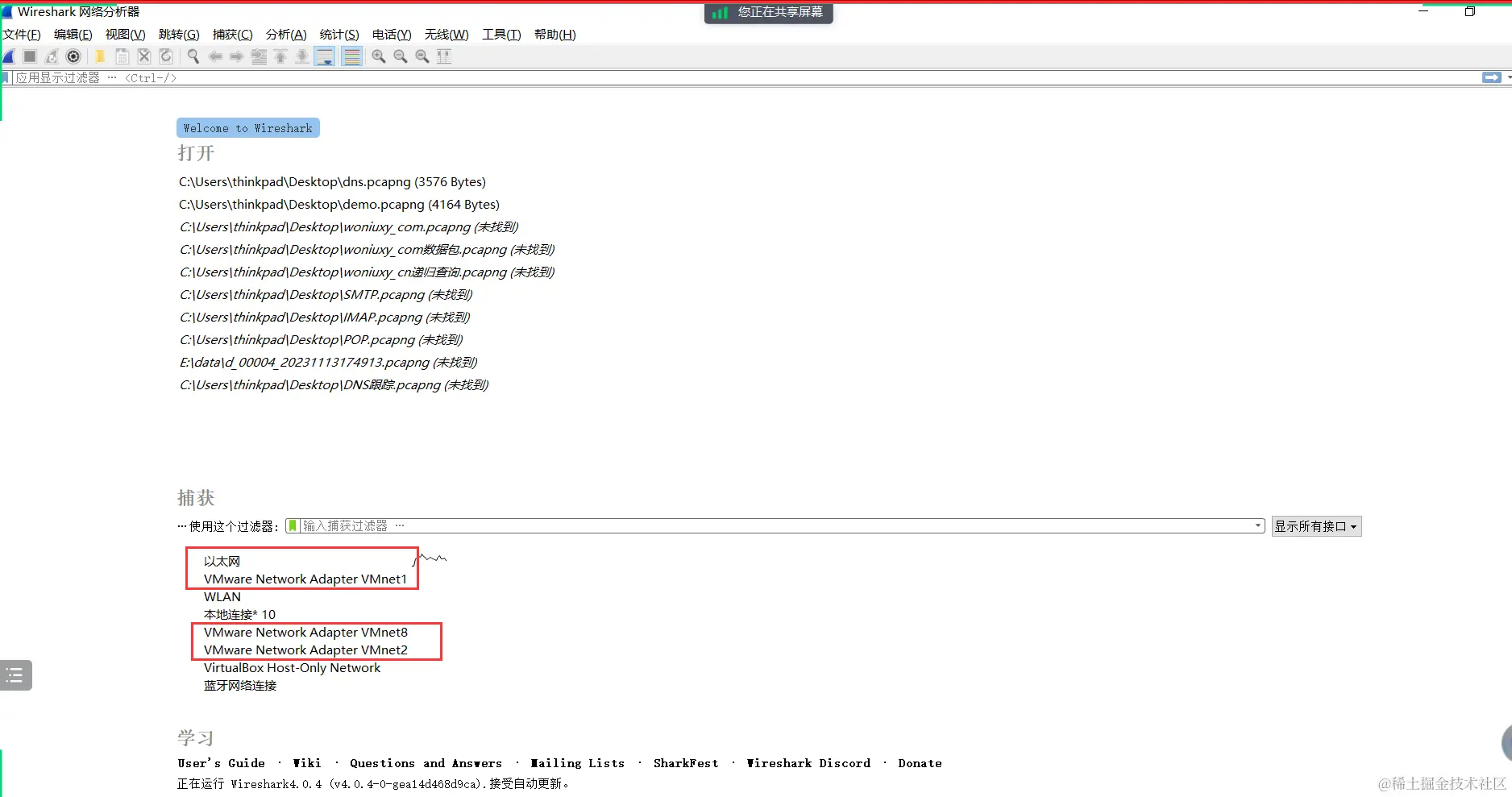Open a capture file using the folder icon
The image size is (1512, 797).
100,56
